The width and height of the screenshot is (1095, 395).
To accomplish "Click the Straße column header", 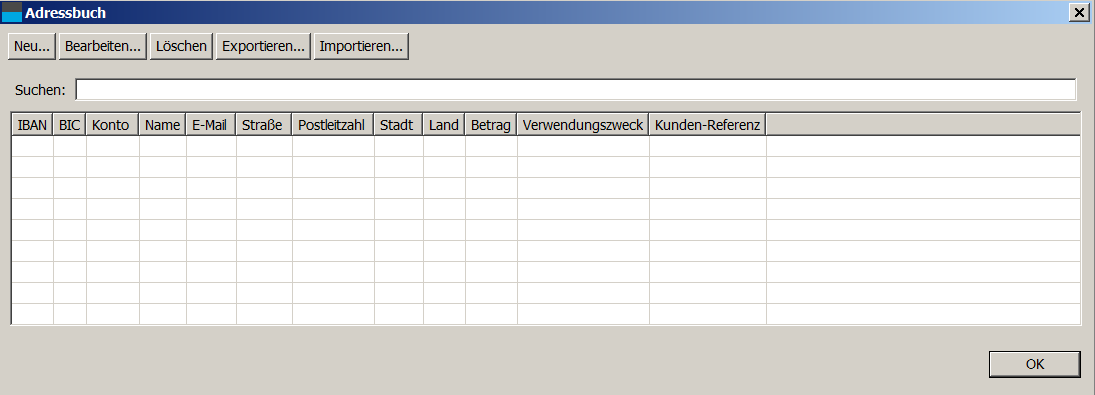I will (x=264, y=125).
